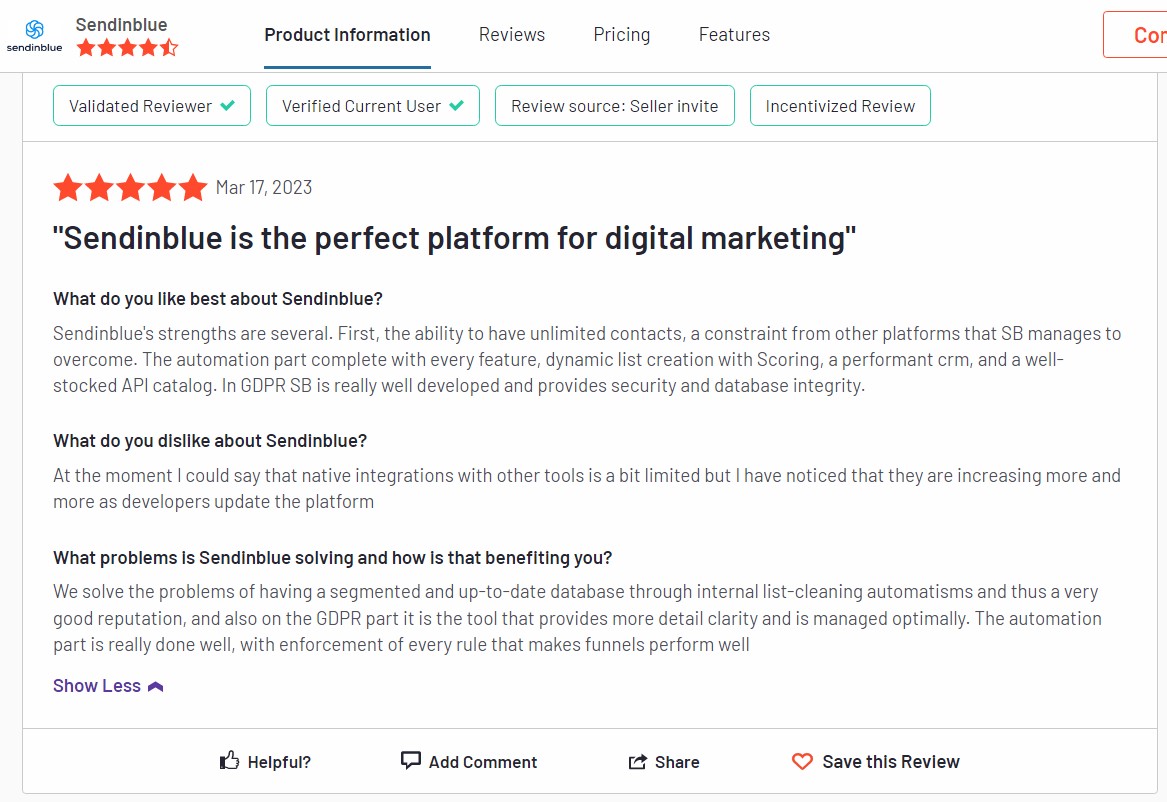Switch to the Reviews tab

(512, 35)
